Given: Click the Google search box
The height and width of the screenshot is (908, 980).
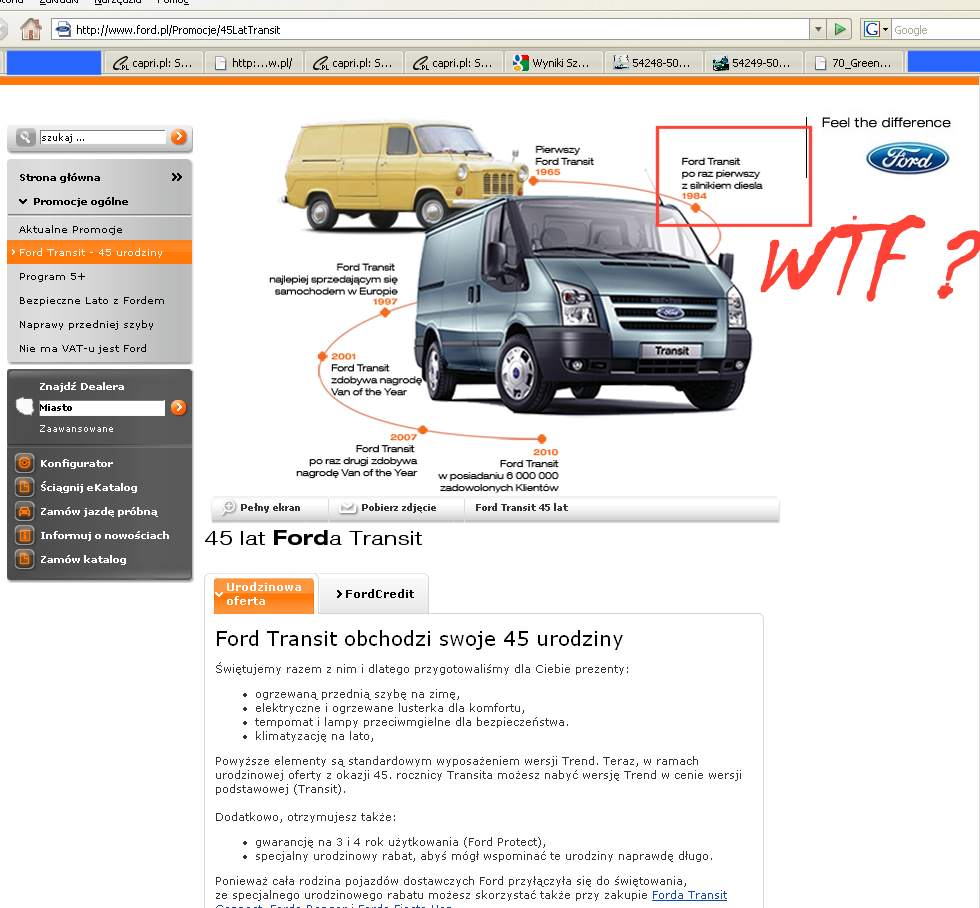Looking at the screenshot, I should (936, 29).
